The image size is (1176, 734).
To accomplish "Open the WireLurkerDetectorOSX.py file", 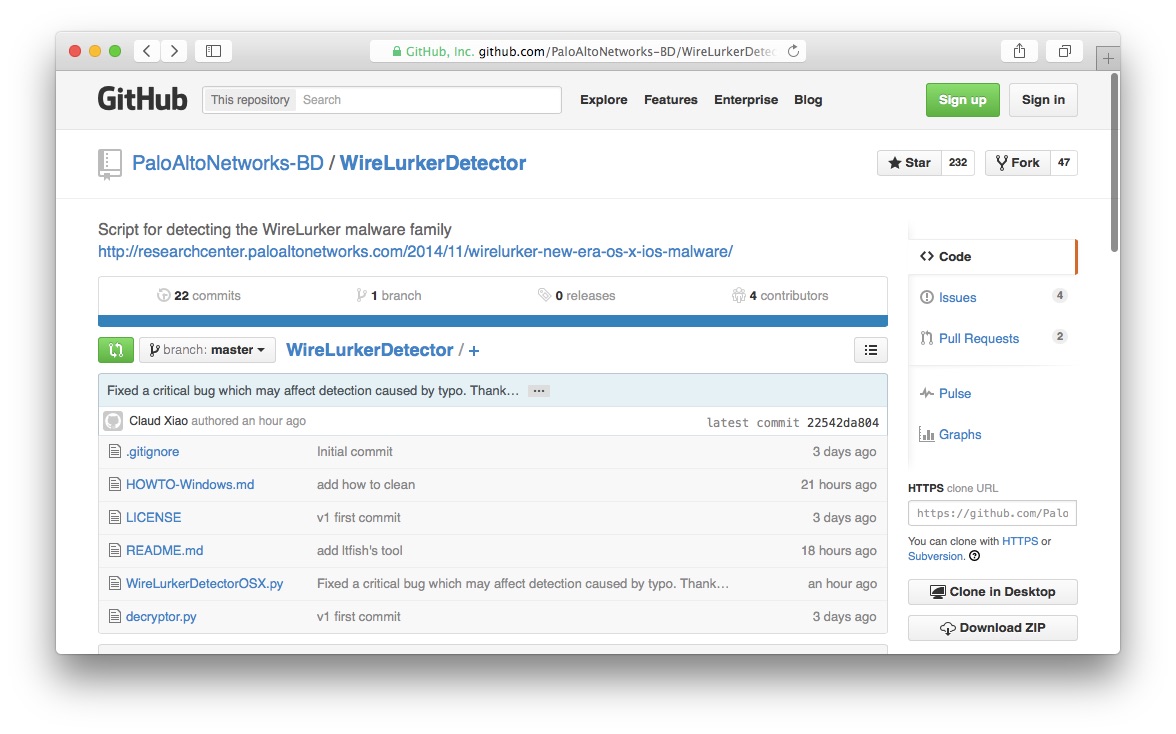I will coord(204,583).
